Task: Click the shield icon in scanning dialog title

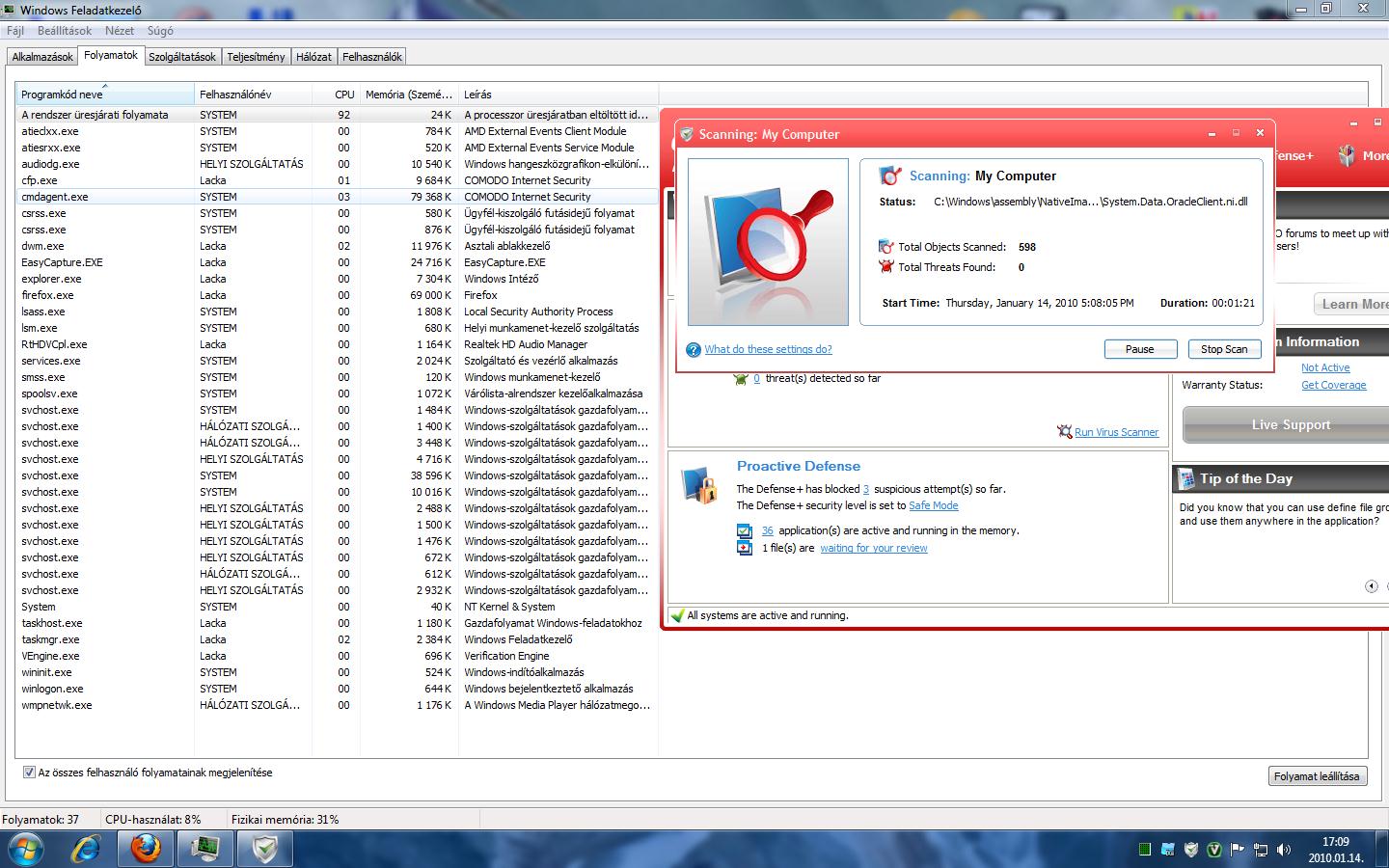Action: coord(686,134)
